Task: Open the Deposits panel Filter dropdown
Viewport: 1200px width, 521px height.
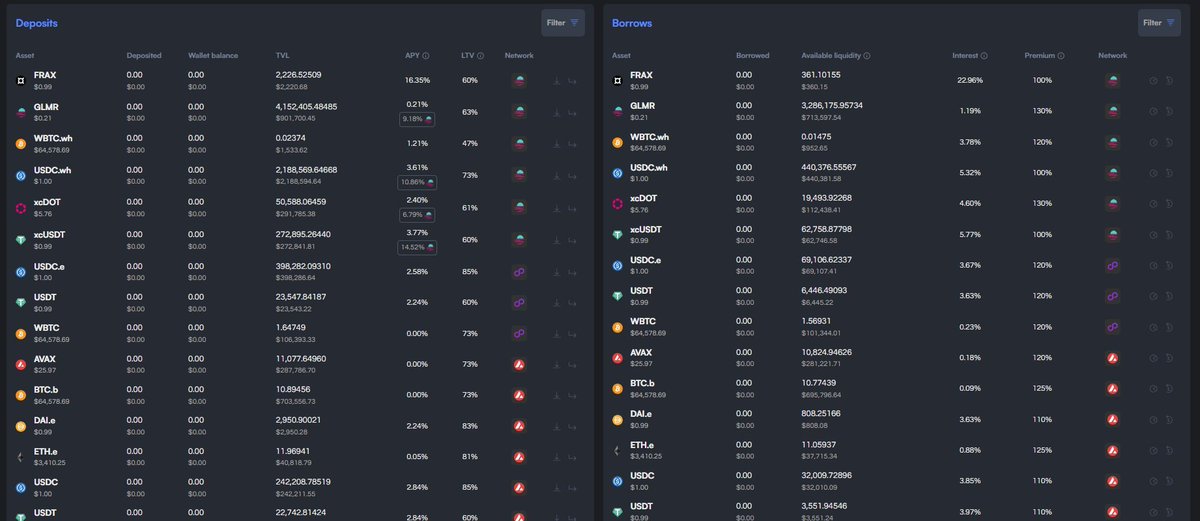Action: [561, 22]
